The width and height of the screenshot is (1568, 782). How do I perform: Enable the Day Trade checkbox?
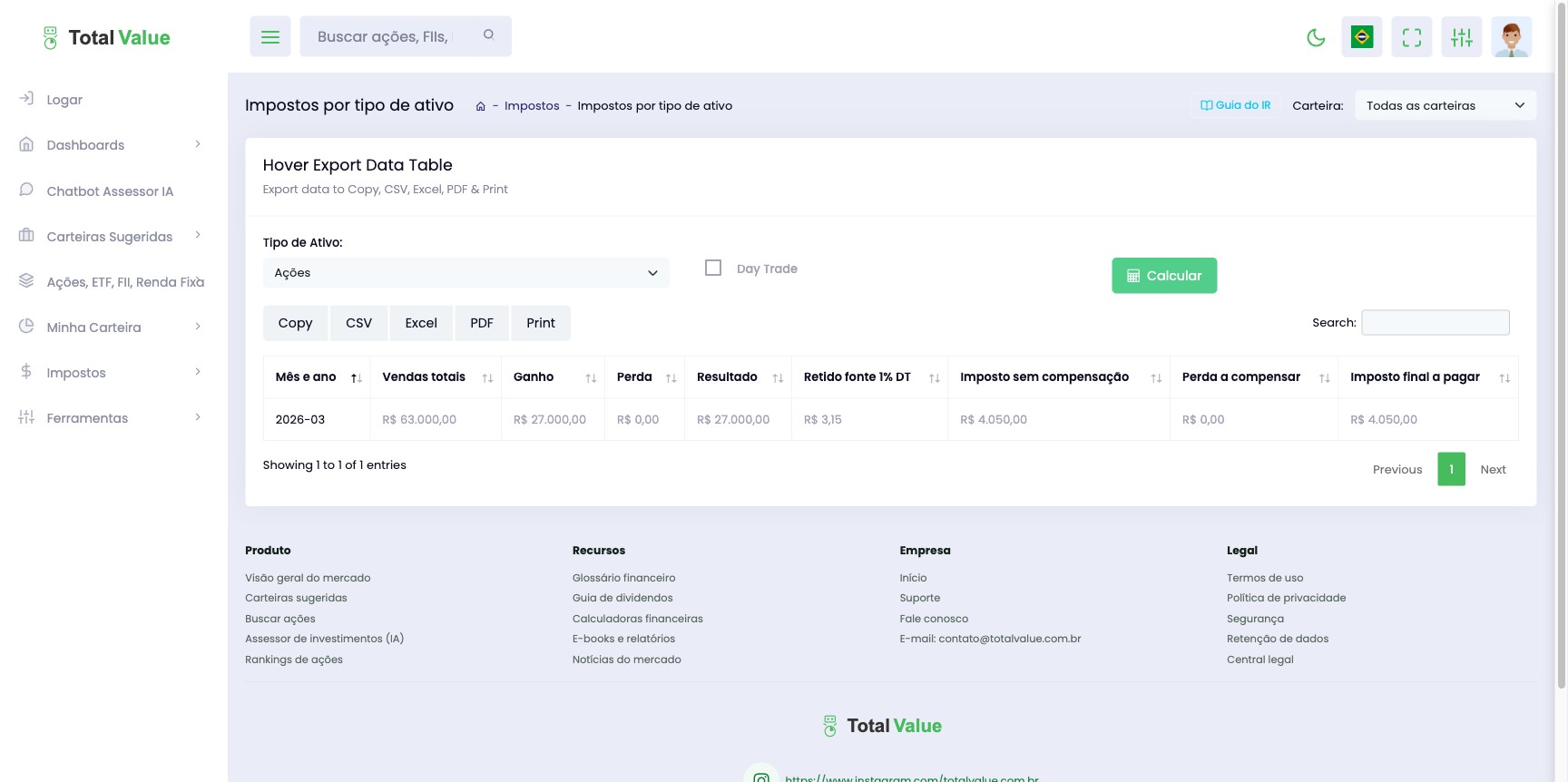tap(713, 268)
